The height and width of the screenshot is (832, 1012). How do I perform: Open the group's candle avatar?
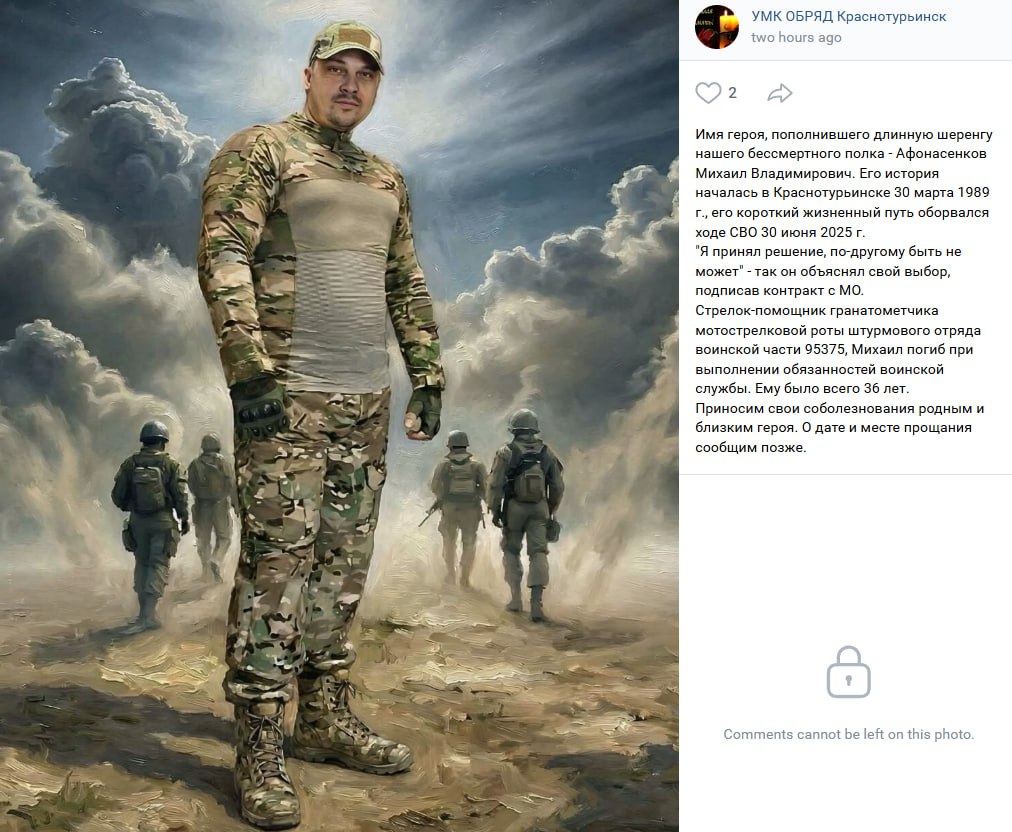[x=716, y=27]
